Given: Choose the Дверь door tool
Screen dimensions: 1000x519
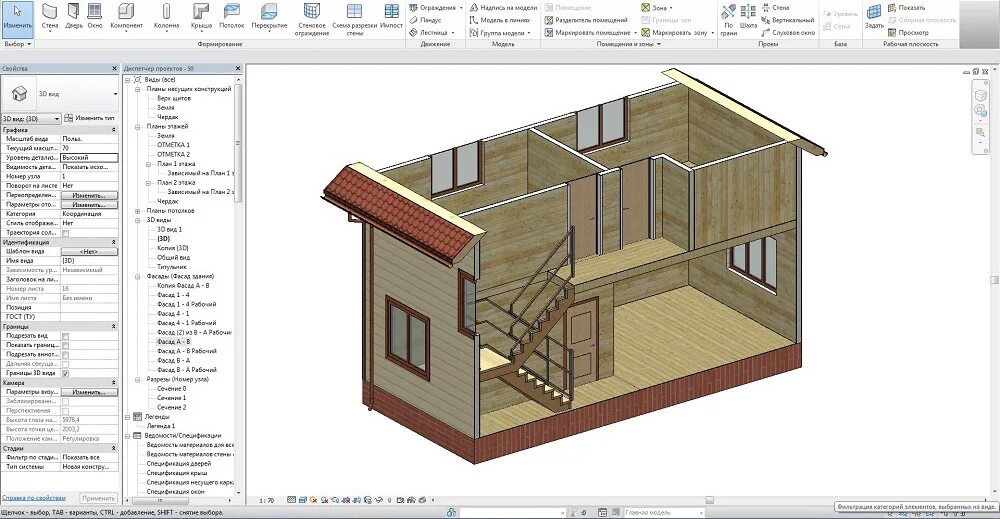Looking at the screenshot, I should (x=74, y=17).
